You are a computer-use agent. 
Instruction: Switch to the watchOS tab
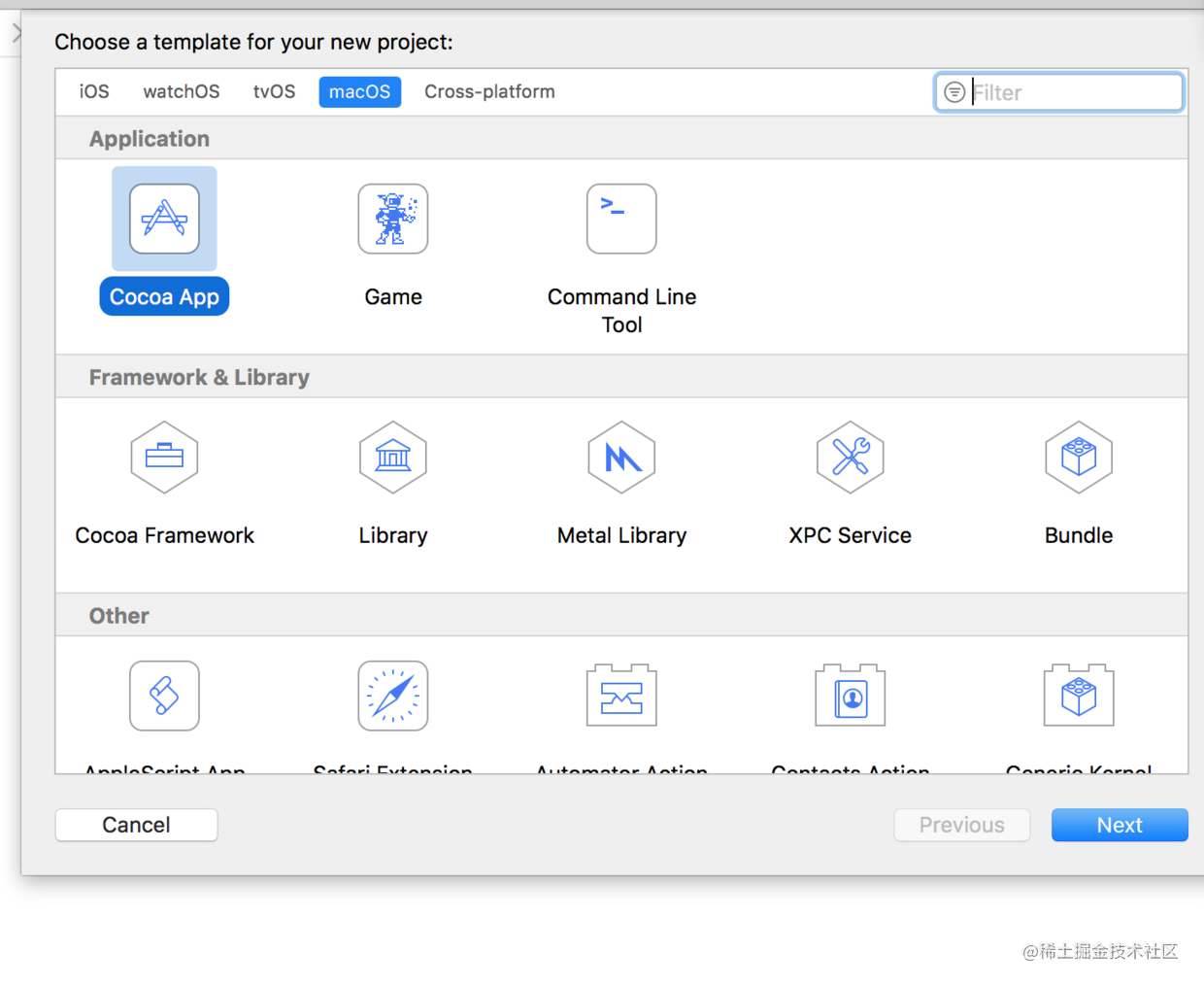click(182, 91)
